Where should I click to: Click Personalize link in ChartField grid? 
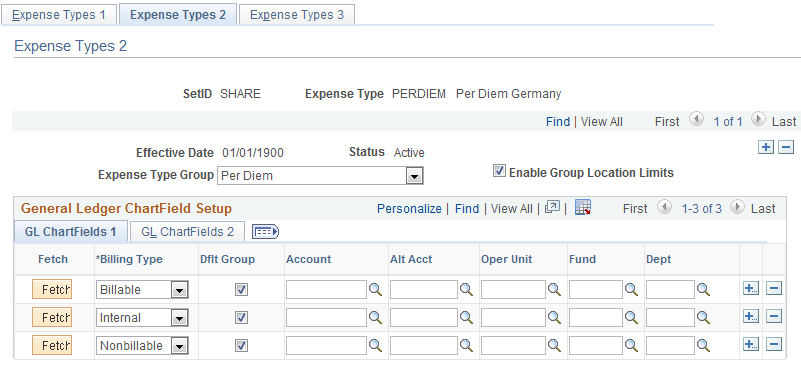(x=409, y=209)
